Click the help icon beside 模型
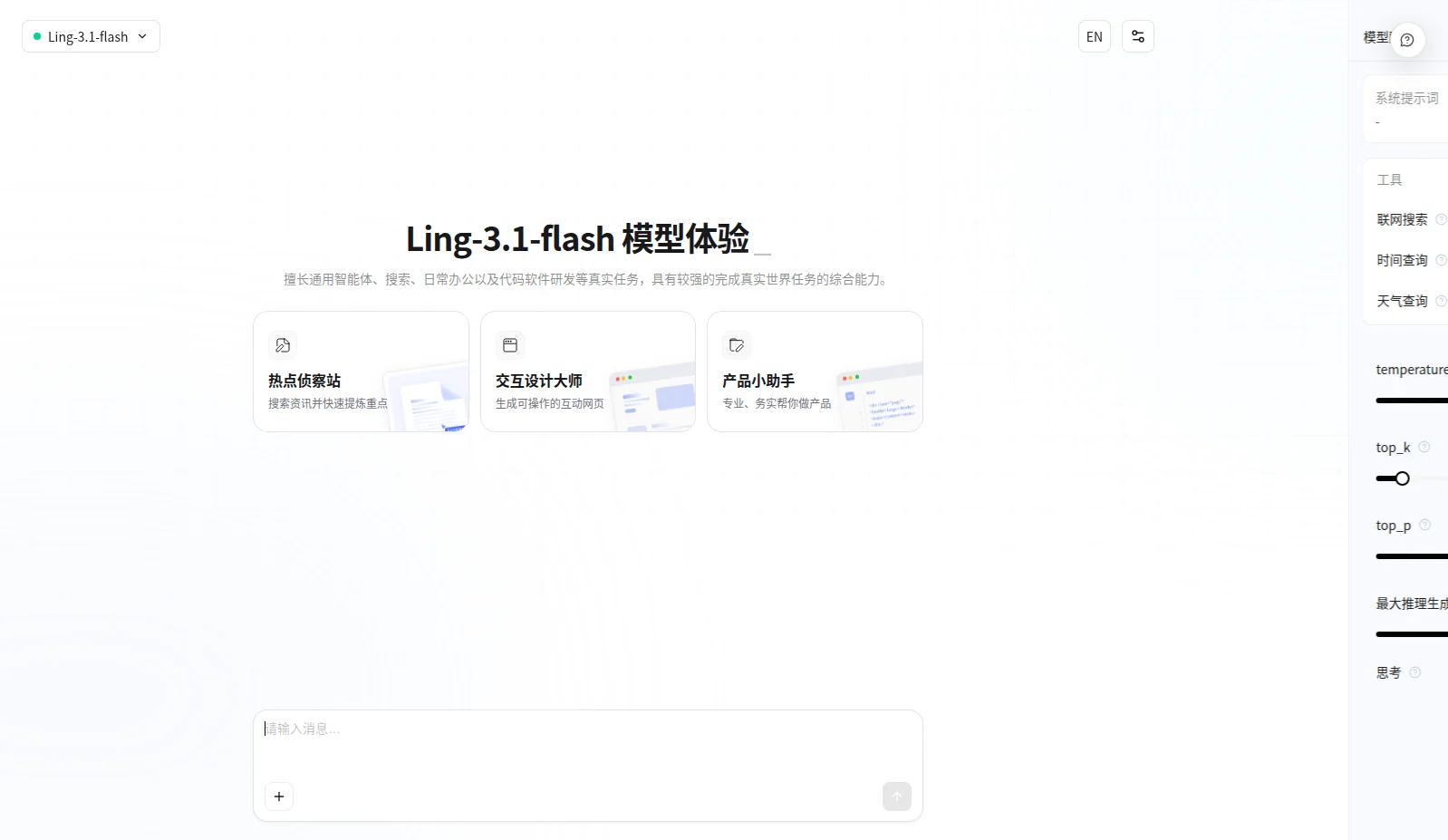This screenshot has height=840, width=1448. pos(1407,40)
